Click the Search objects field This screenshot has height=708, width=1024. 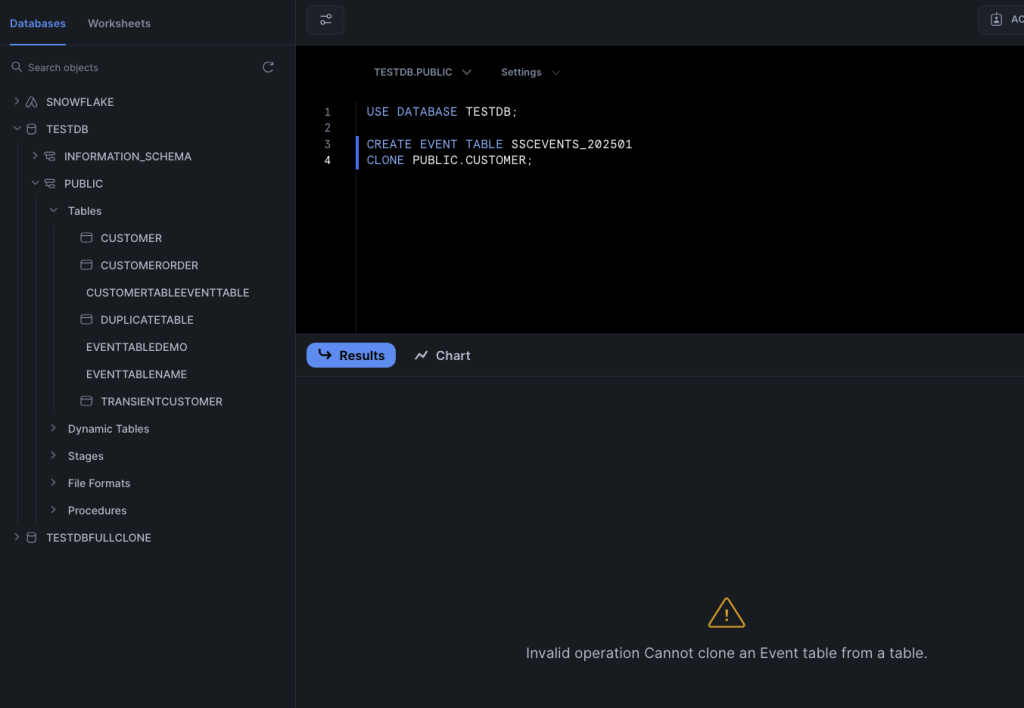[x=130, y=67]
